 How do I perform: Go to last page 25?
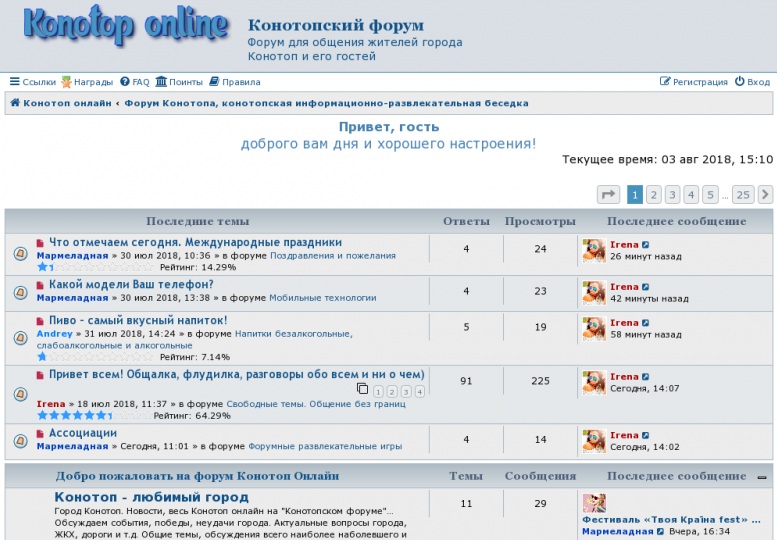(742, 195)
